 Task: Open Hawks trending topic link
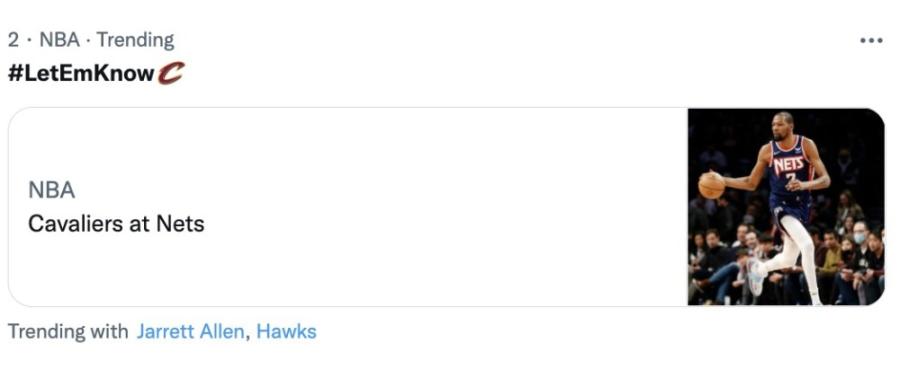(286, 332)
